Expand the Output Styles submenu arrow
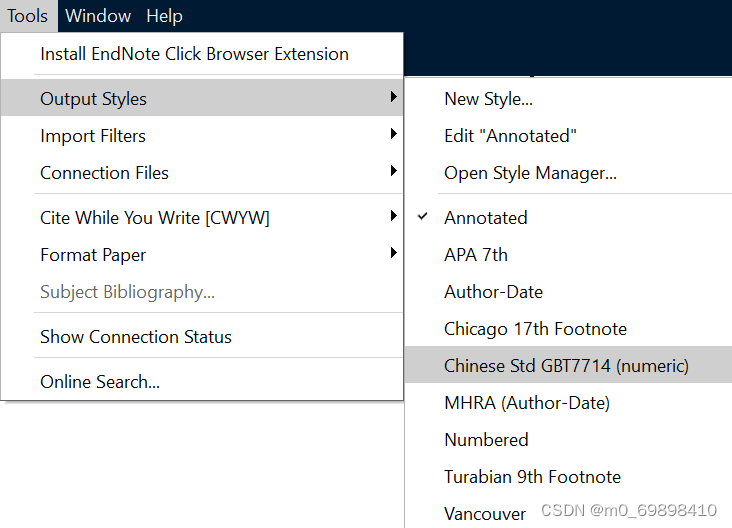 pos(394,97)
